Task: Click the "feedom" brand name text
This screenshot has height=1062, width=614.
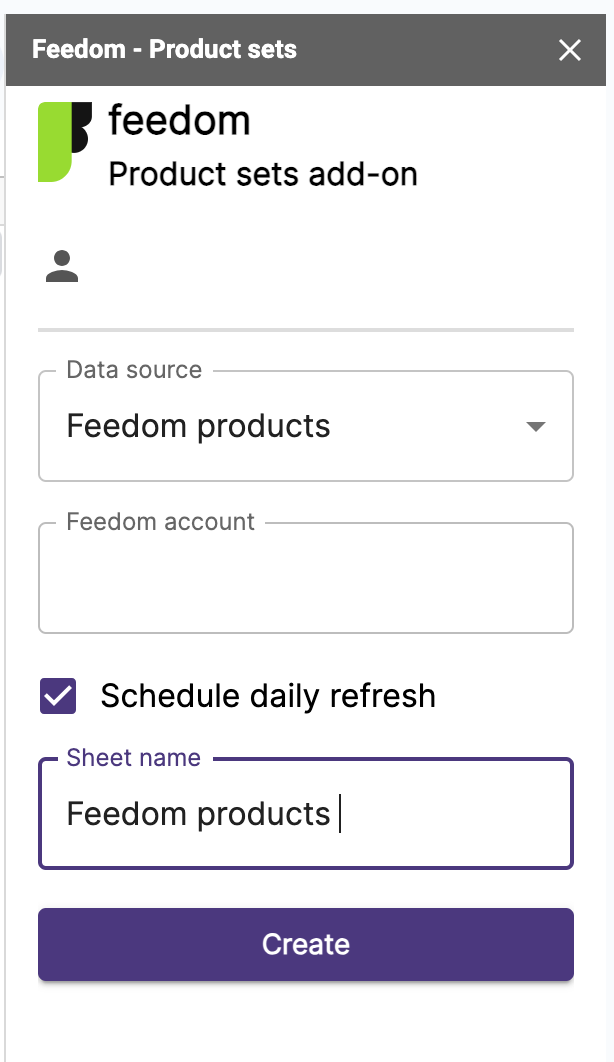Action: point(179,121)
